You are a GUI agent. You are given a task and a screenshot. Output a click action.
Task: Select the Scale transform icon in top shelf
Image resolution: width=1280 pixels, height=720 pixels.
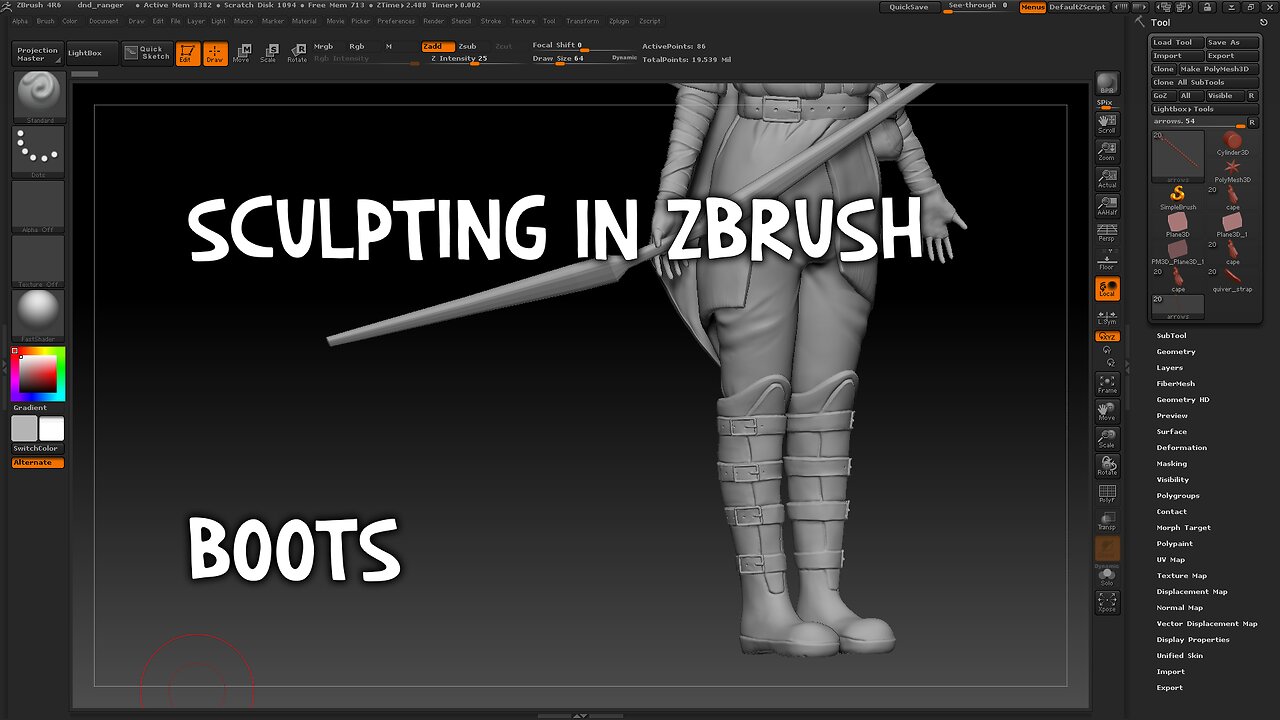268,54
